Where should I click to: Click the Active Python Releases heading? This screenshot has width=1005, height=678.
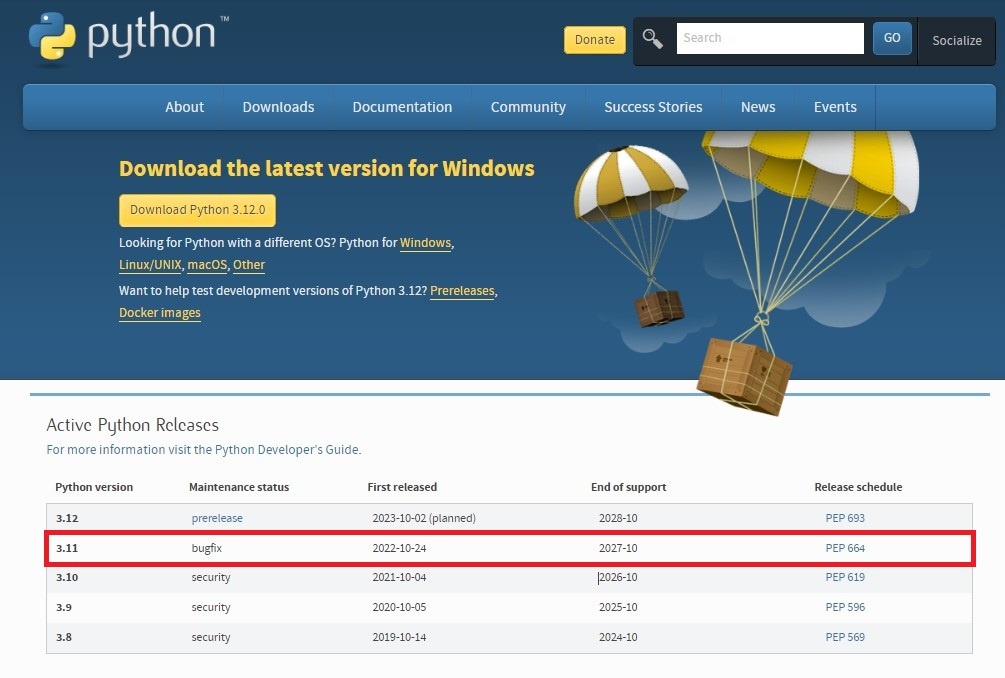(132, 426)
